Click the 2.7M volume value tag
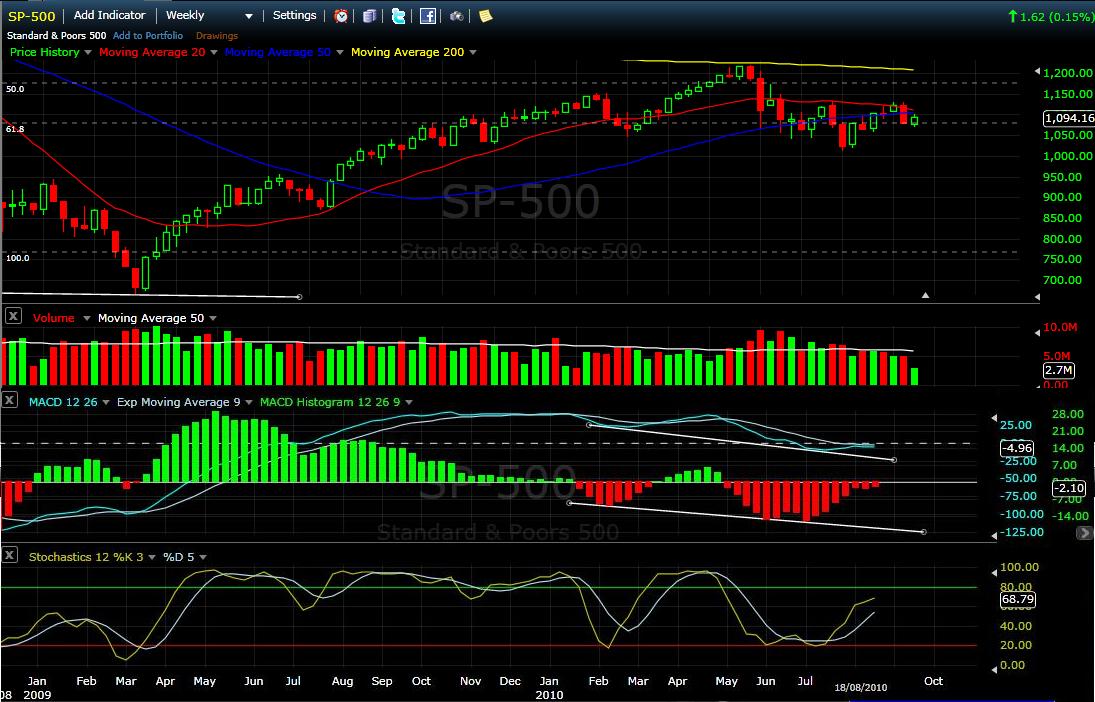This screenshot has height=702, width=1095. (x=1059, y=370)
